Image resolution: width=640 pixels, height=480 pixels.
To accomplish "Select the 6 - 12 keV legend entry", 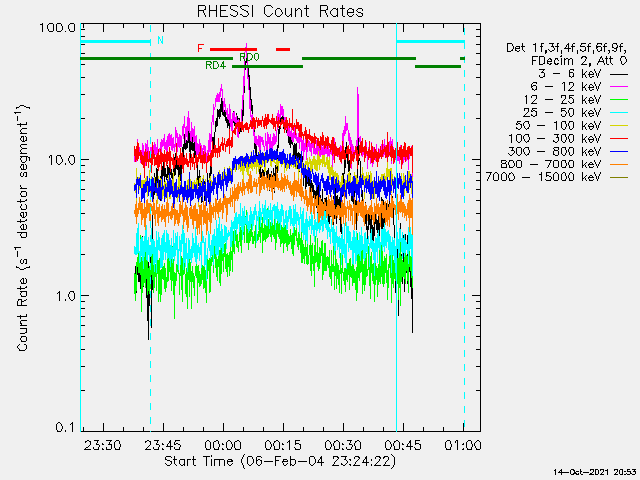I will (x=579, y=87).
